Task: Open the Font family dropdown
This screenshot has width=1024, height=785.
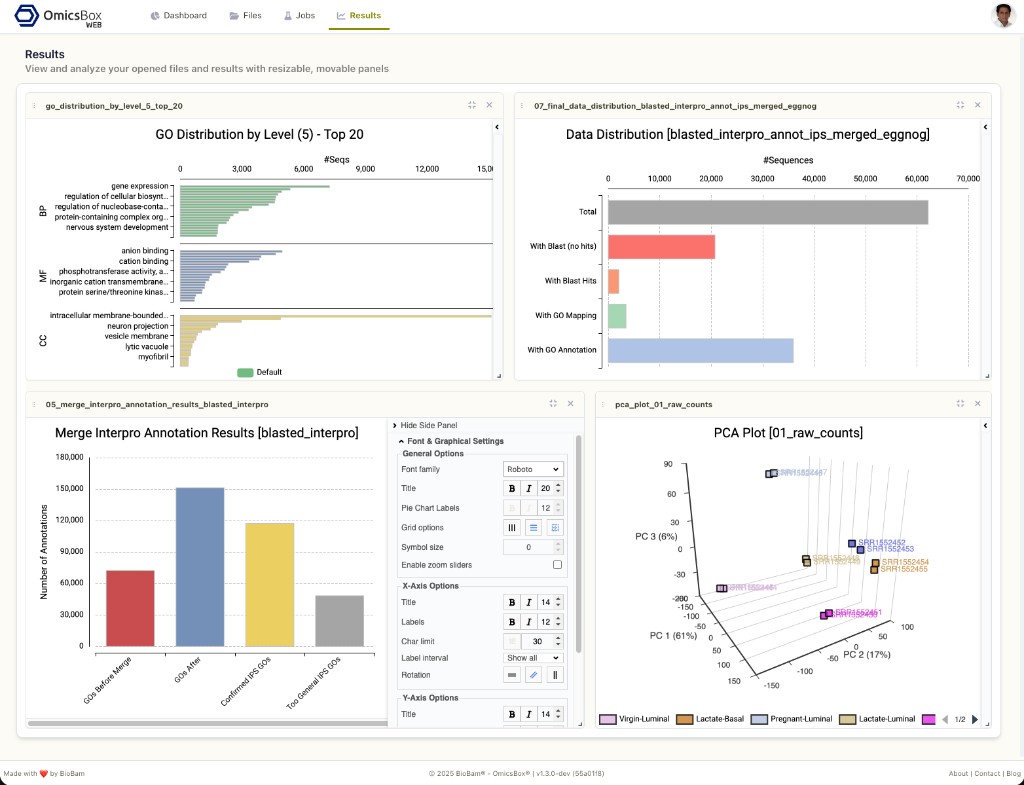Action: [x=533, y=469]
